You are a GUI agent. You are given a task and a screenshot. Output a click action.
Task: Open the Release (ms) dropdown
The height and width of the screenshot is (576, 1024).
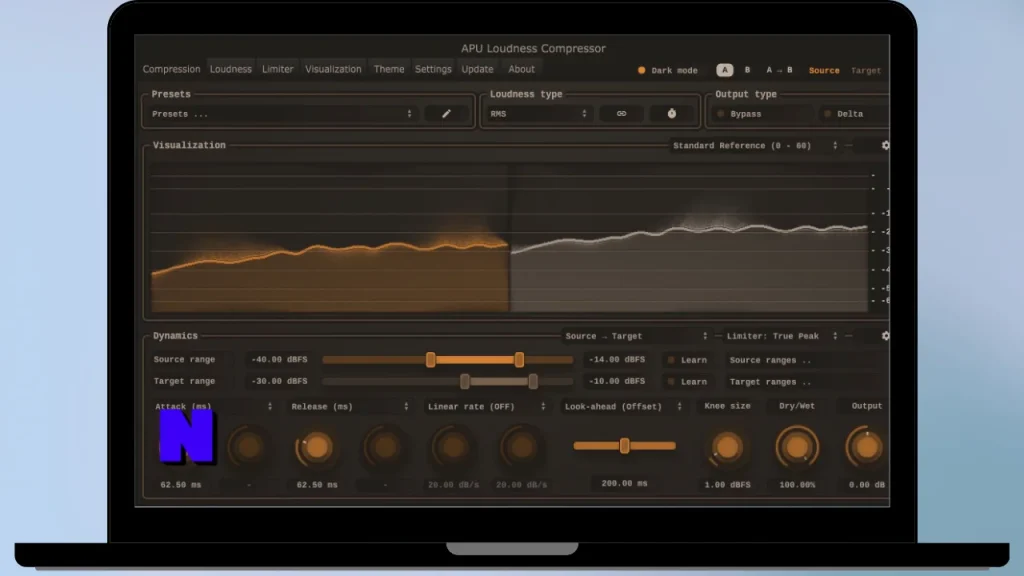[350, 406]
